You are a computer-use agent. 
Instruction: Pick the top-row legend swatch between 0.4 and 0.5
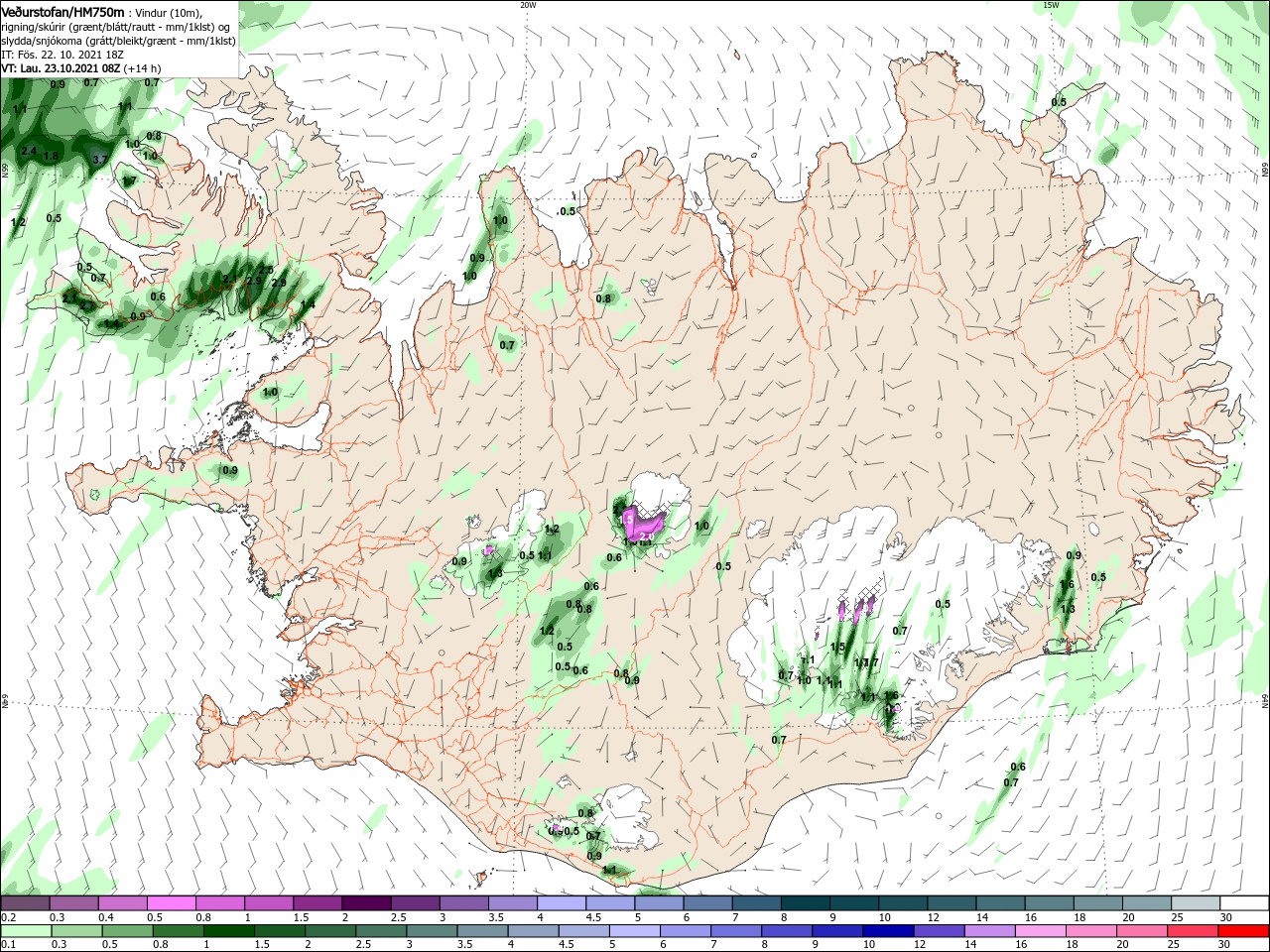122,903
